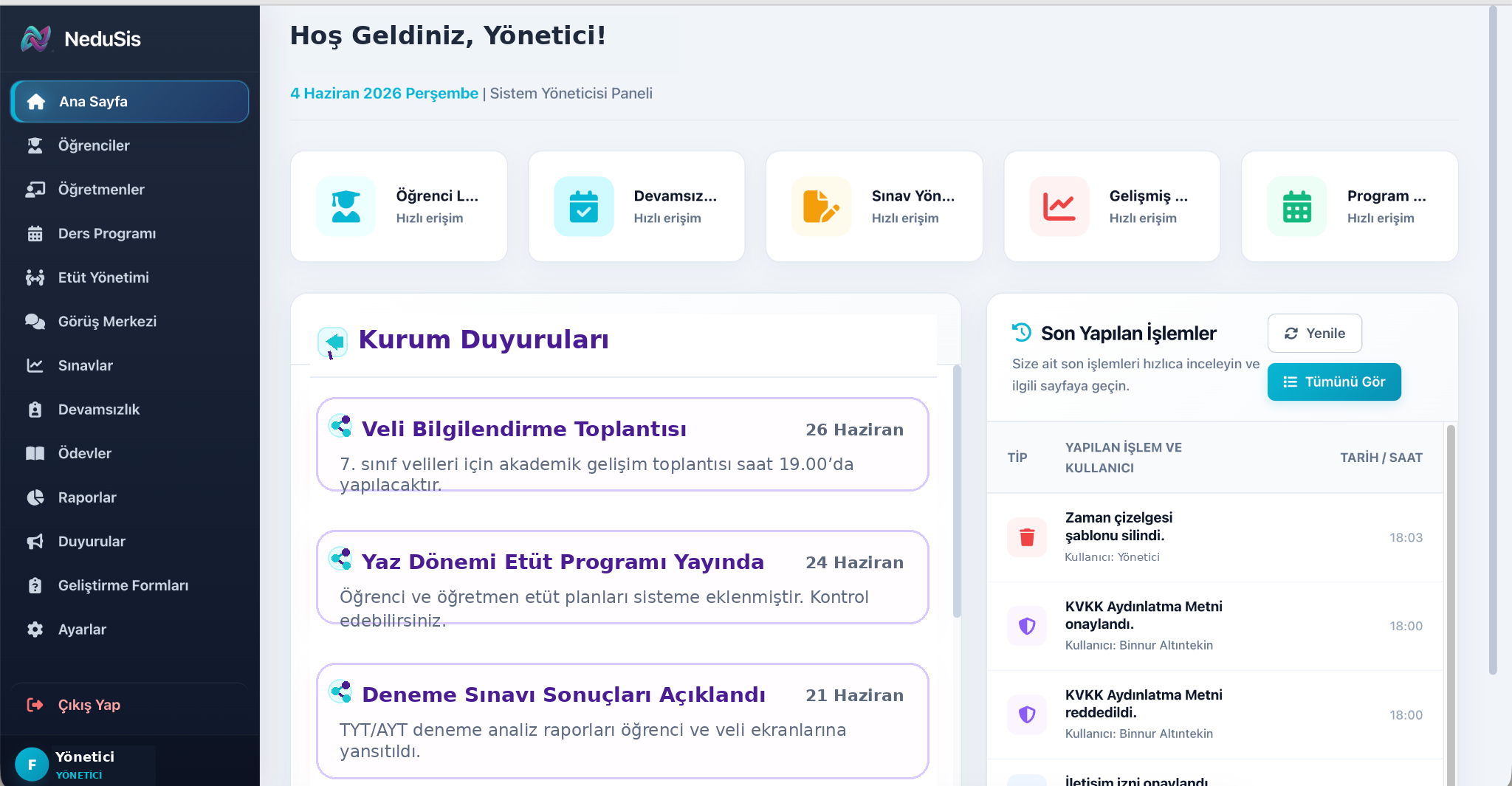Click the Yaz Dönemi Etüt Programı Yayında title
The width and height of the screenshot is (1512, 786).
pyautogui.click(x=563, y=562)
